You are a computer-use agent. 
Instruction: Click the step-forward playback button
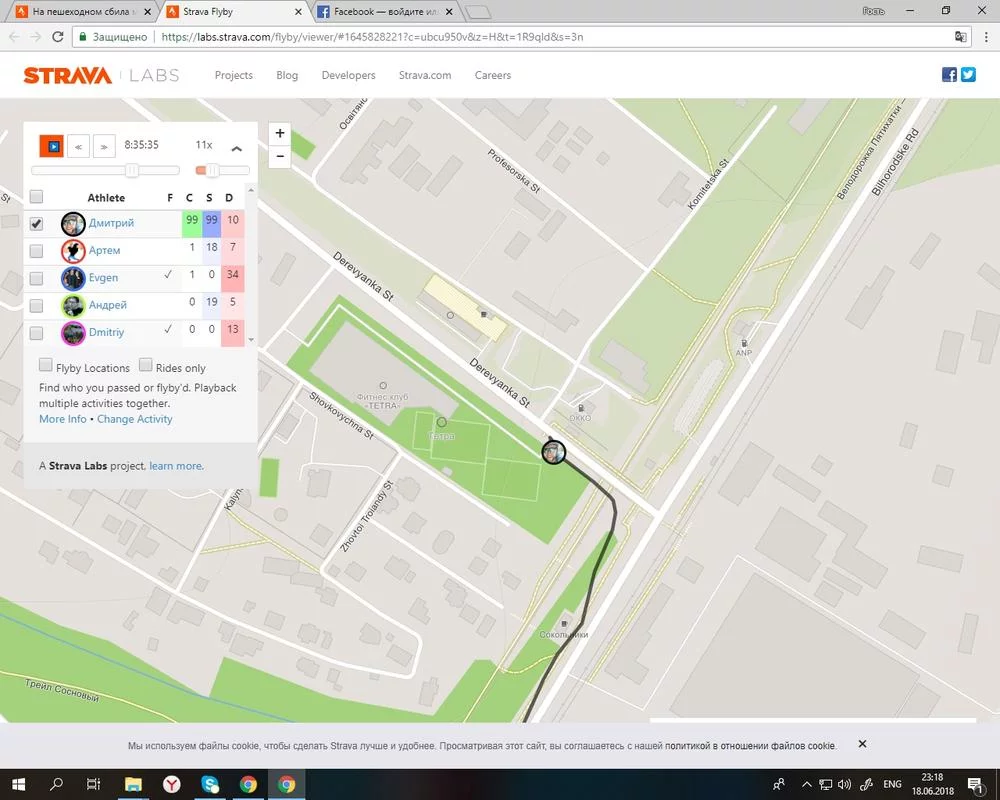click(x=104, y=146)
